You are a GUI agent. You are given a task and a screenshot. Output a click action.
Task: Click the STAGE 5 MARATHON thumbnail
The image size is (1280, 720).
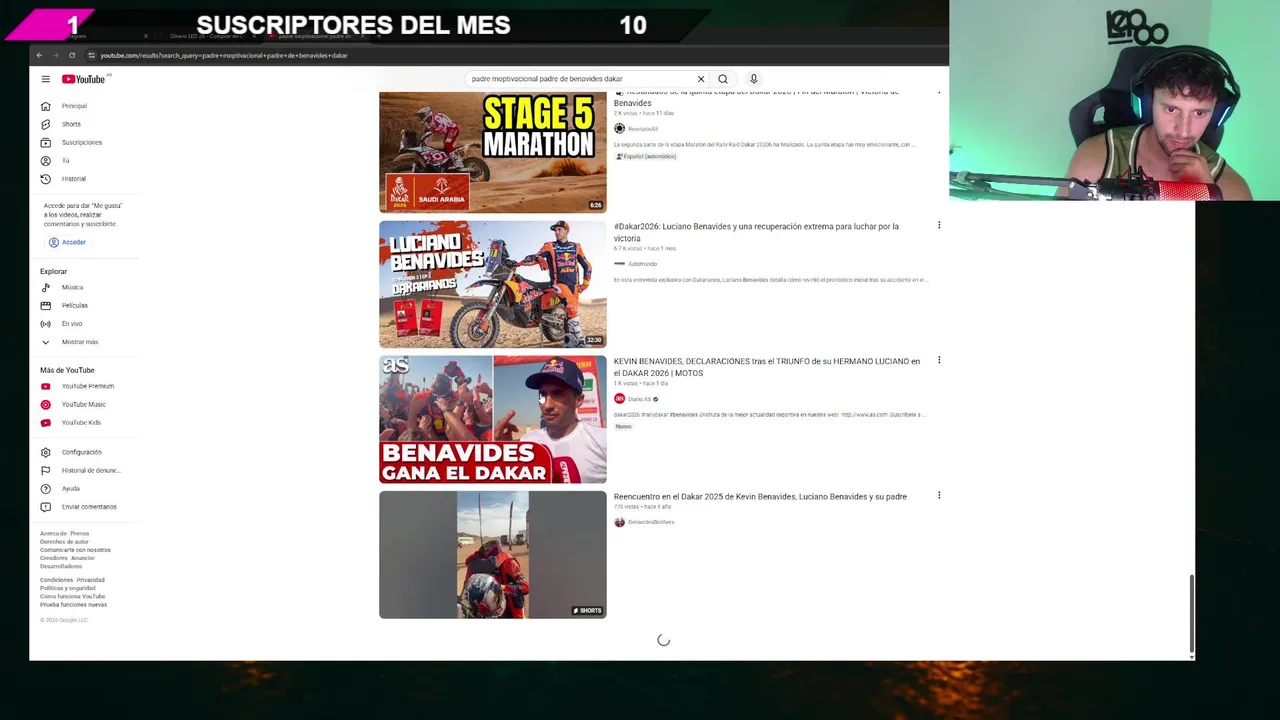pos(493,152)
